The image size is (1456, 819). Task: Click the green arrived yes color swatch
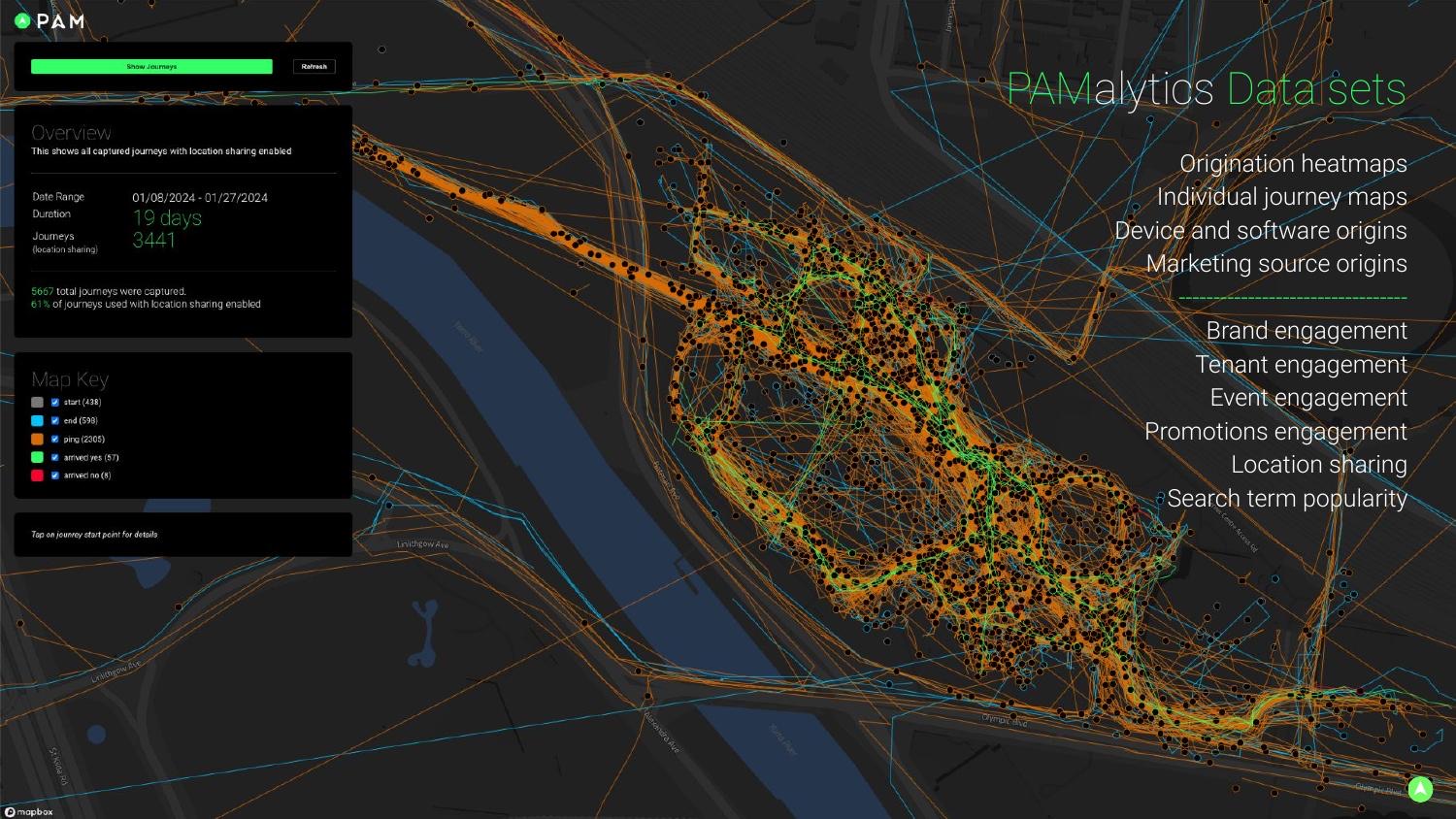pyautogui.click(x=37, y=457)
